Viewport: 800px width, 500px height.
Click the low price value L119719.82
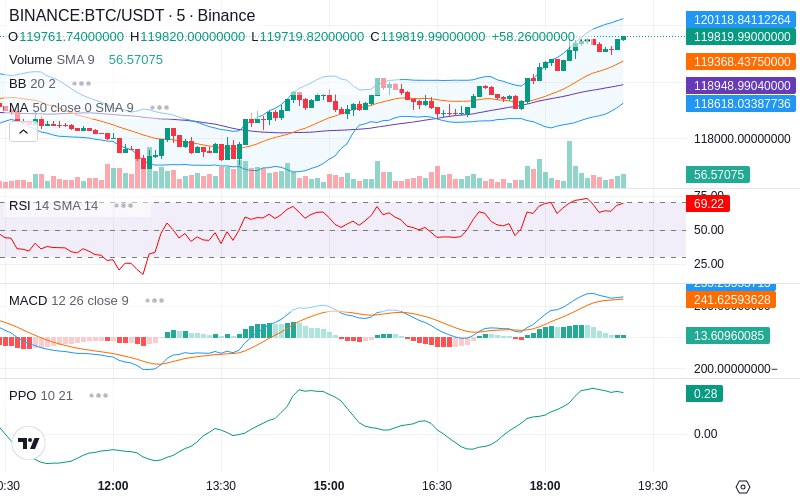click(308, 37)
